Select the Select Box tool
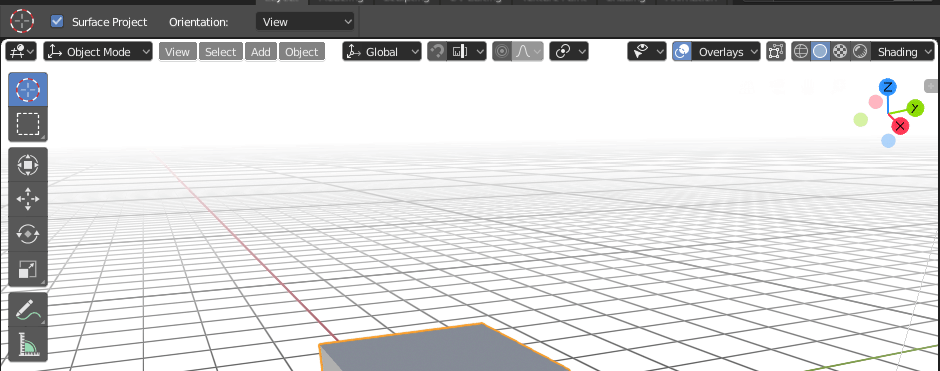Screen dimensions: 940x371 coord(28,124)
